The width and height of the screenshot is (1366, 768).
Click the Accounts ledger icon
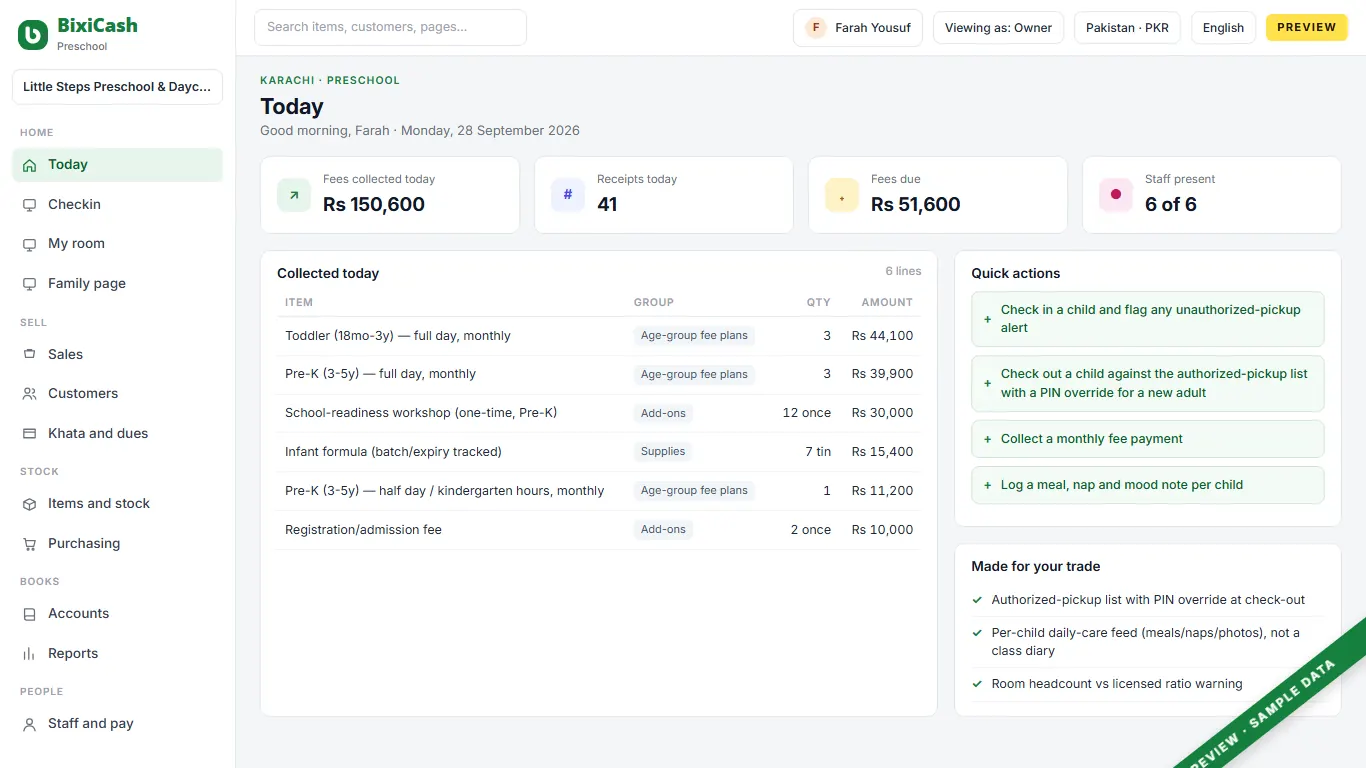coord(29,614)
